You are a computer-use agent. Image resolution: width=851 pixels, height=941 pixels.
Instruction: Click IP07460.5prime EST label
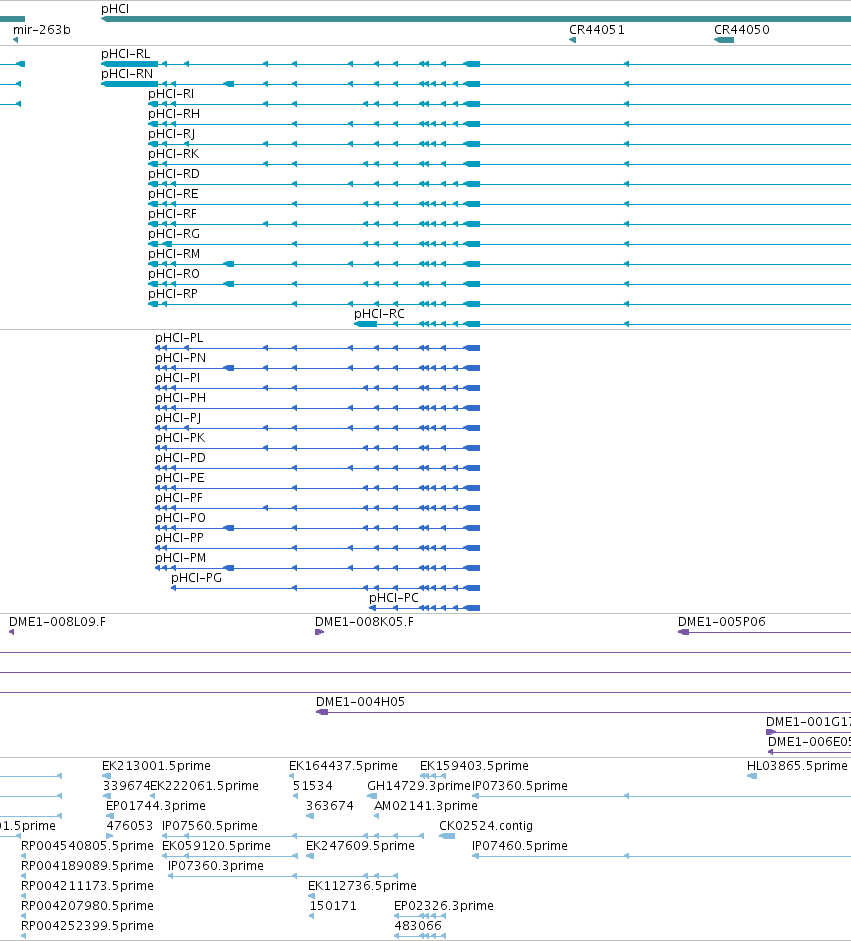point(520,846)
